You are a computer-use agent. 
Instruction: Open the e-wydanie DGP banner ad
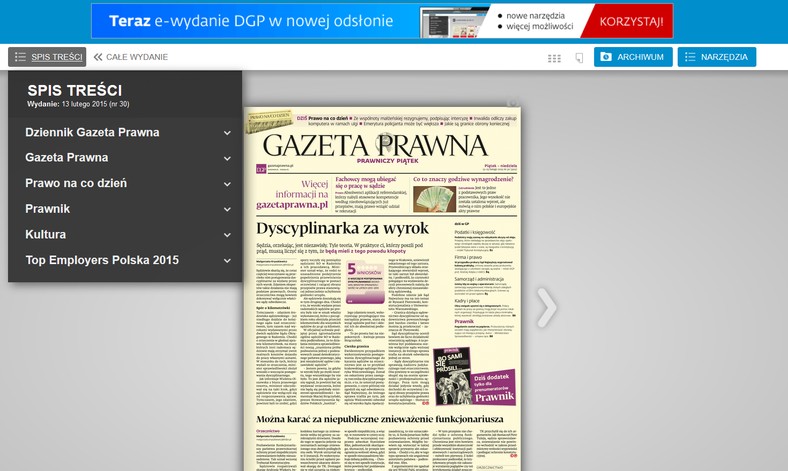(x=382, y=21)
